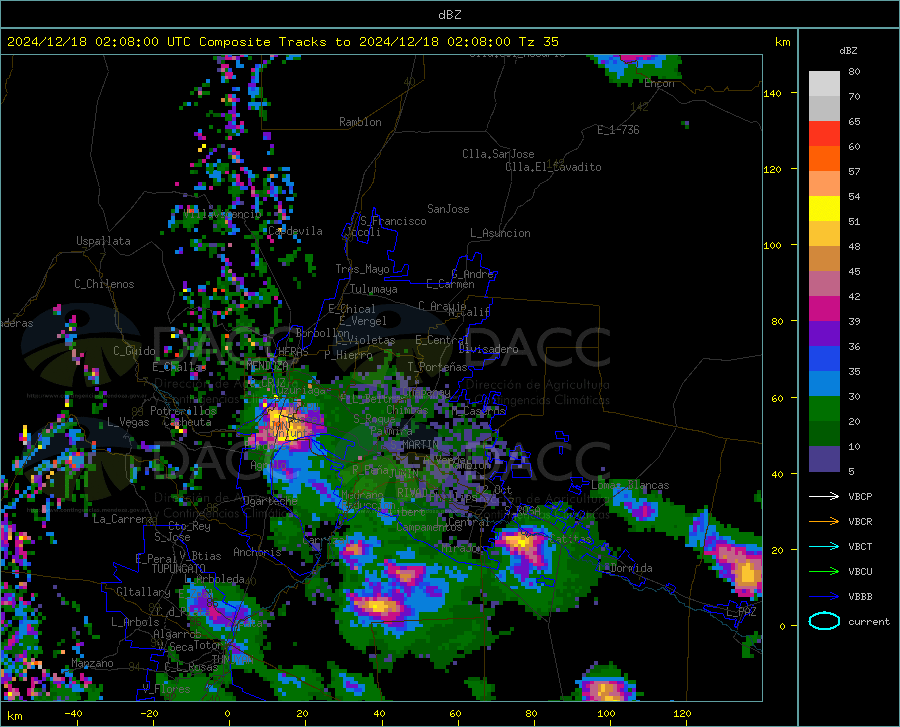
Task: Select the yellow 51 dBZ color swatch
Action: (x=824, y=209)
